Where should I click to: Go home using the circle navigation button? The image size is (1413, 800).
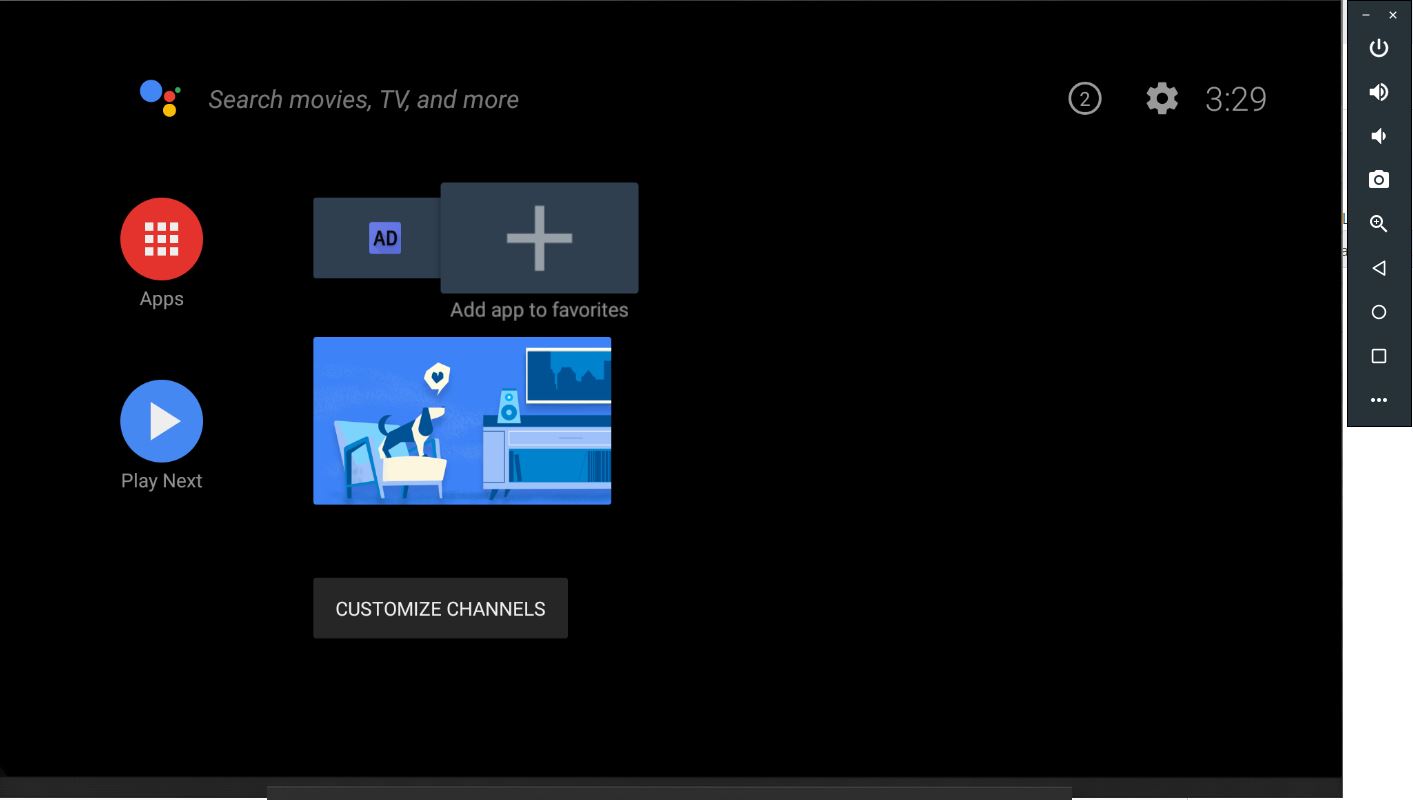pyautogui.click(x=1378, y=311)
